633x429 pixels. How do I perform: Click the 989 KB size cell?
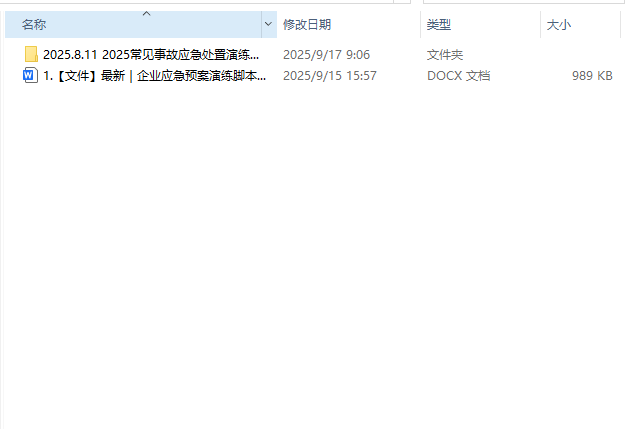coord(592,75)
